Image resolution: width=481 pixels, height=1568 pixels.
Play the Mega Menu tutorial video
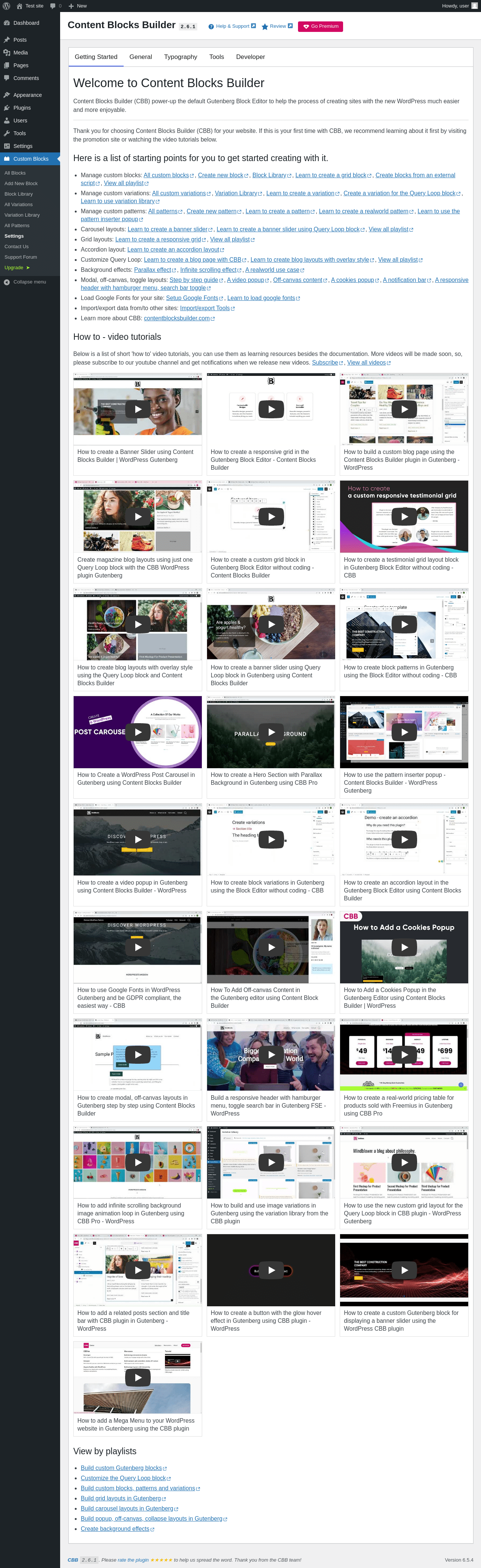pos(138,1378)
